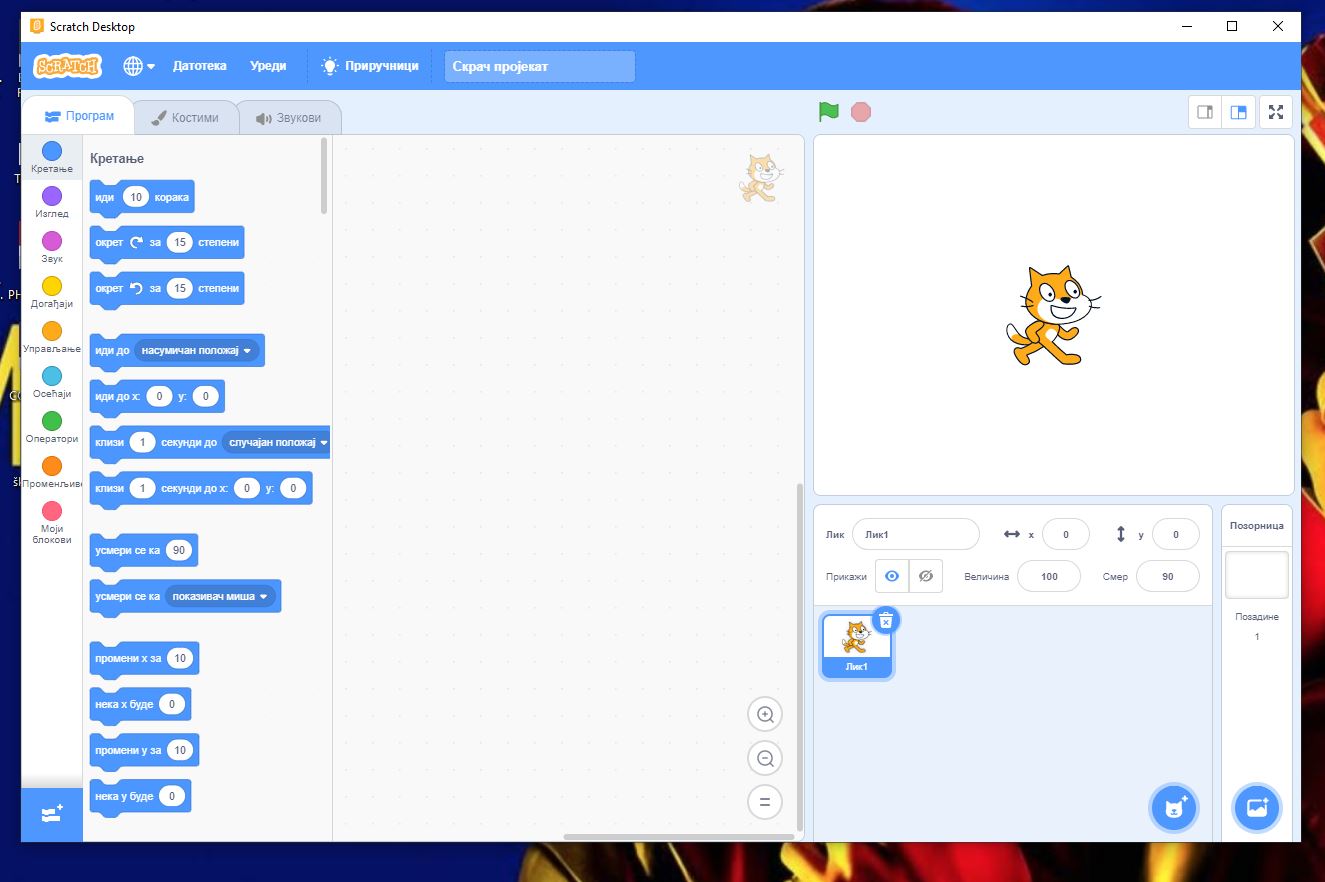
Task: Click the red stop sign button
Action: click(861, 112)
